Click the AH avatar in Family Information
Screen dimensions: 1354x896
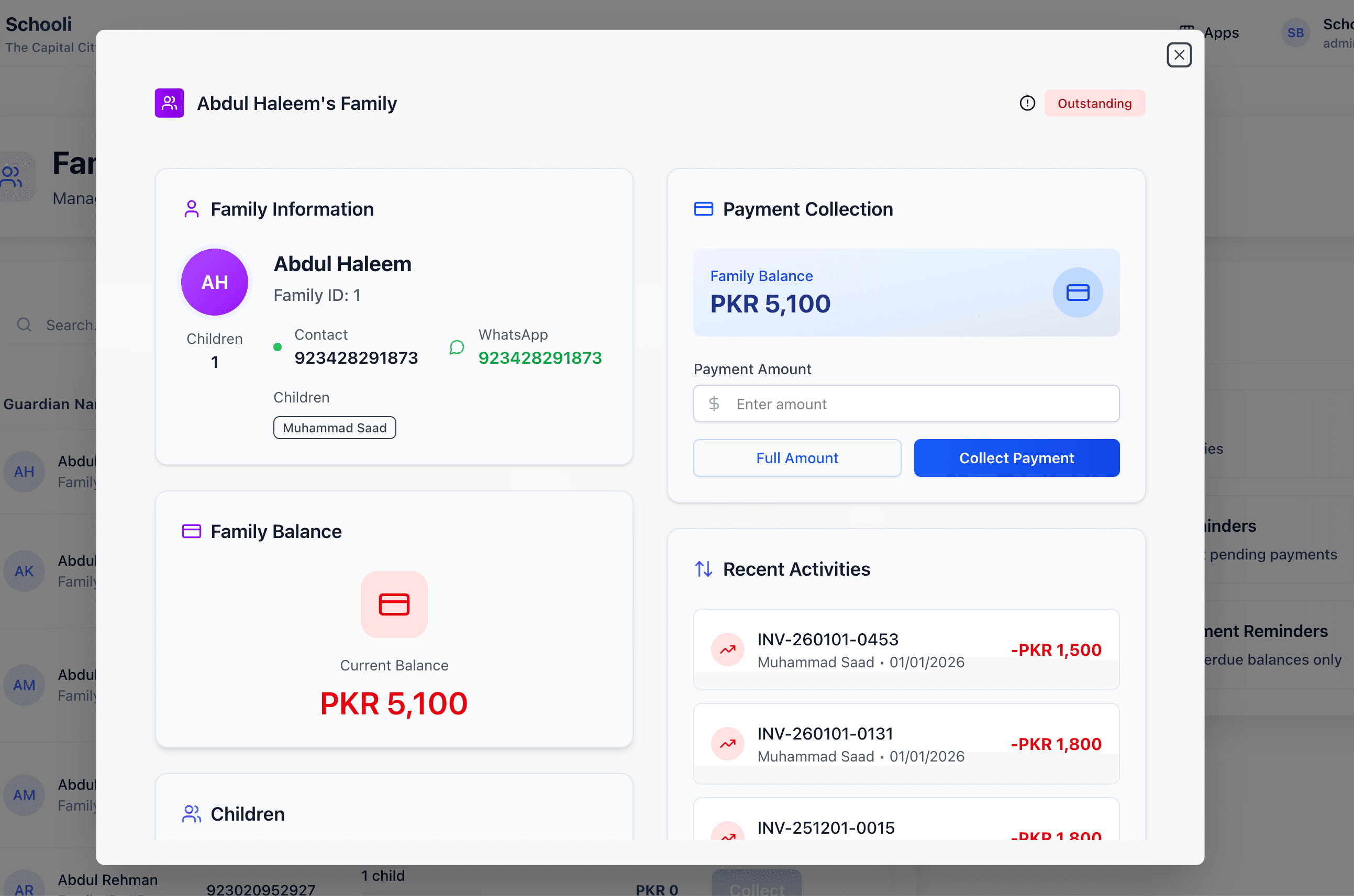(x=214, y=282)
